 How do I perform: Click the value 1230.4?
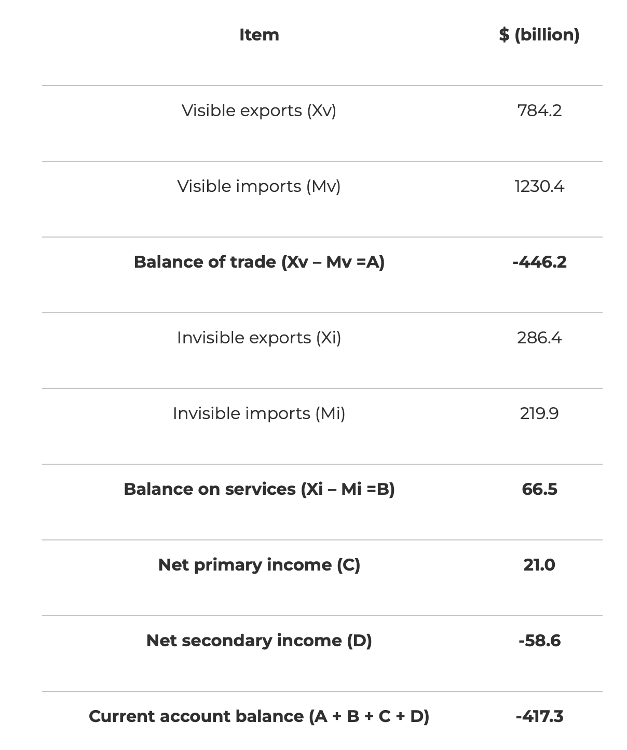(539, 187)
